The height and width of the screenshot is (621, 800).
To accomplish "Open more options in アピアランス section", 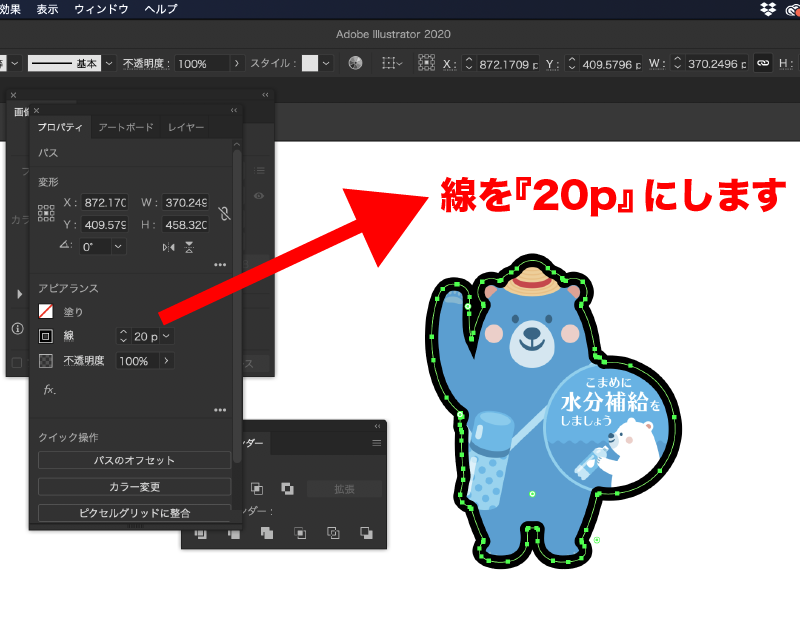I will tap(220, 410).
